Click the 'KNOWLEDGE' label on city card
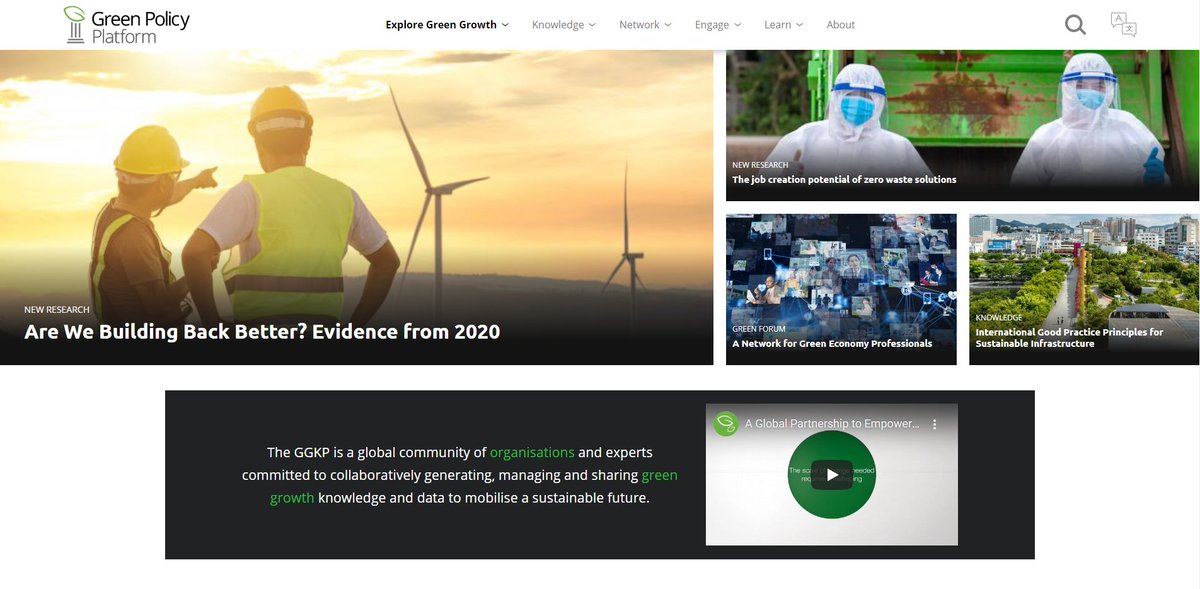This screenshot has width=1200, height=589. click(x=999, y=317)
